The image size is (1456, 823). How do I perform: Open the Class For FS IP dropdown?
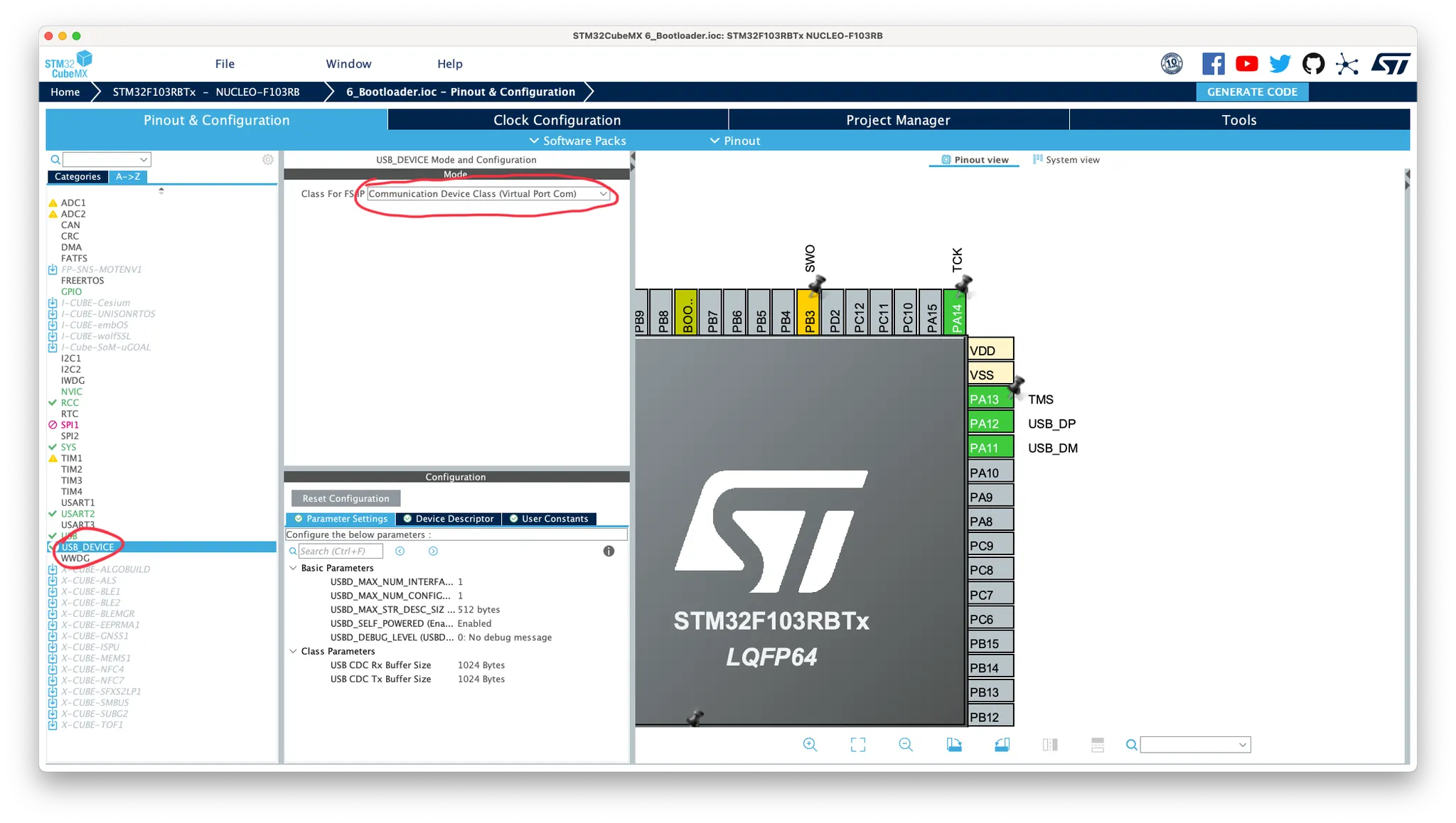pos(488,194)
